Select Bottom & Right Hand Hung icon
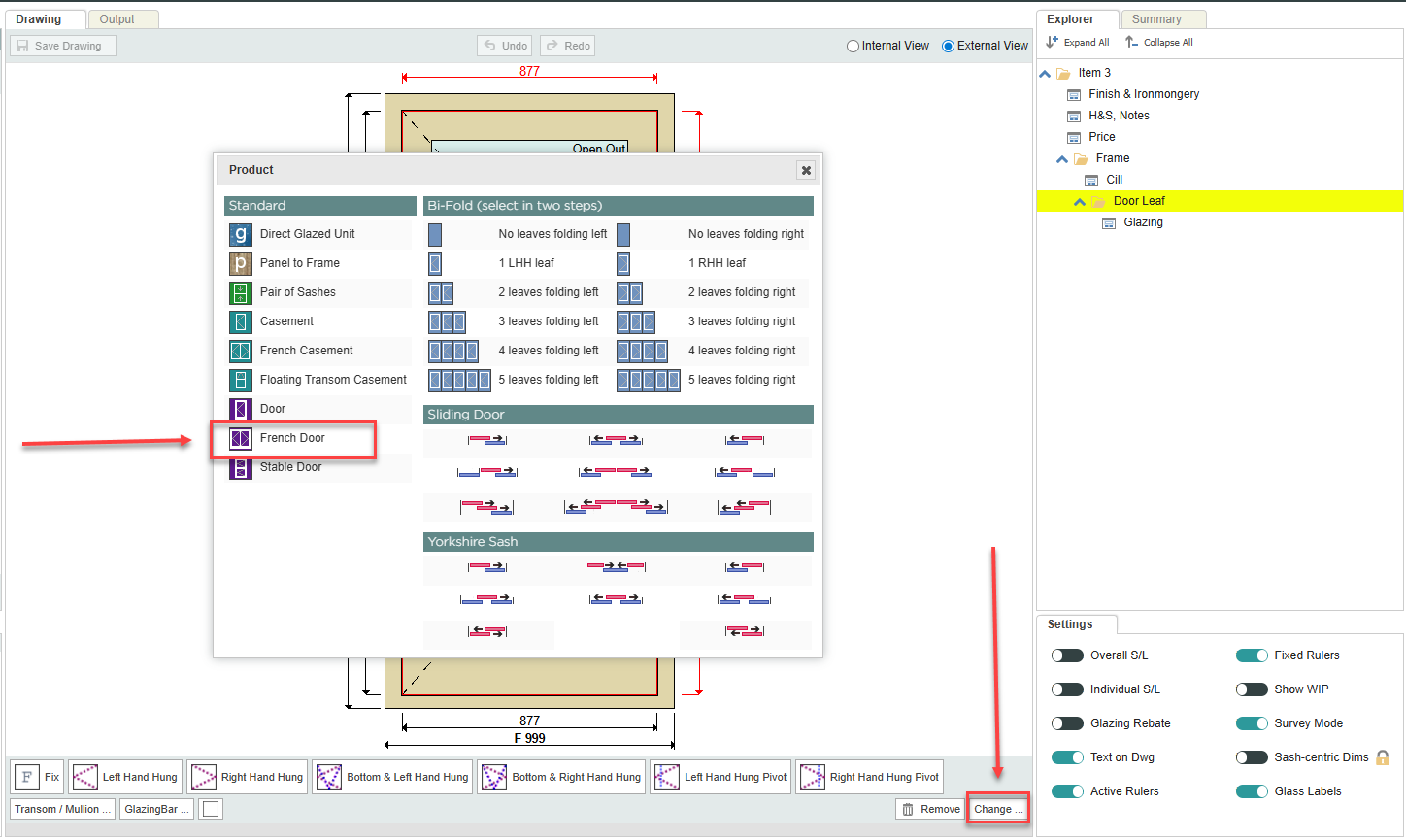 (x=495, y=777)
